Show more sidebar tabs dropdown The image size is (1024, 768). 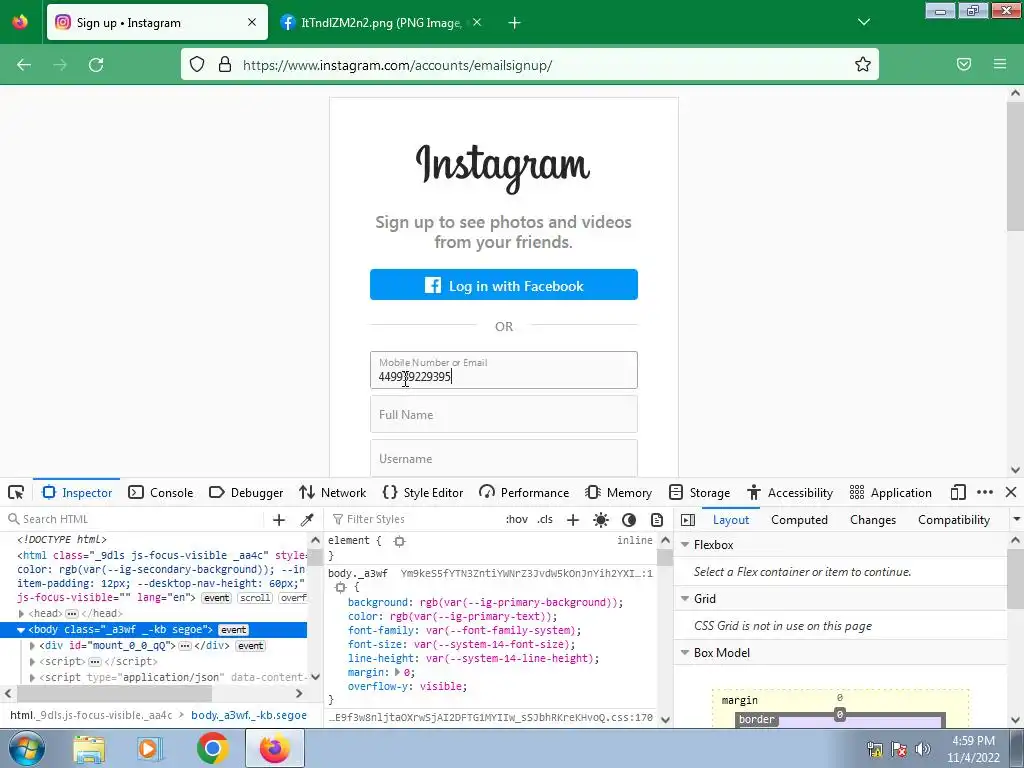tap(1016, 519)
